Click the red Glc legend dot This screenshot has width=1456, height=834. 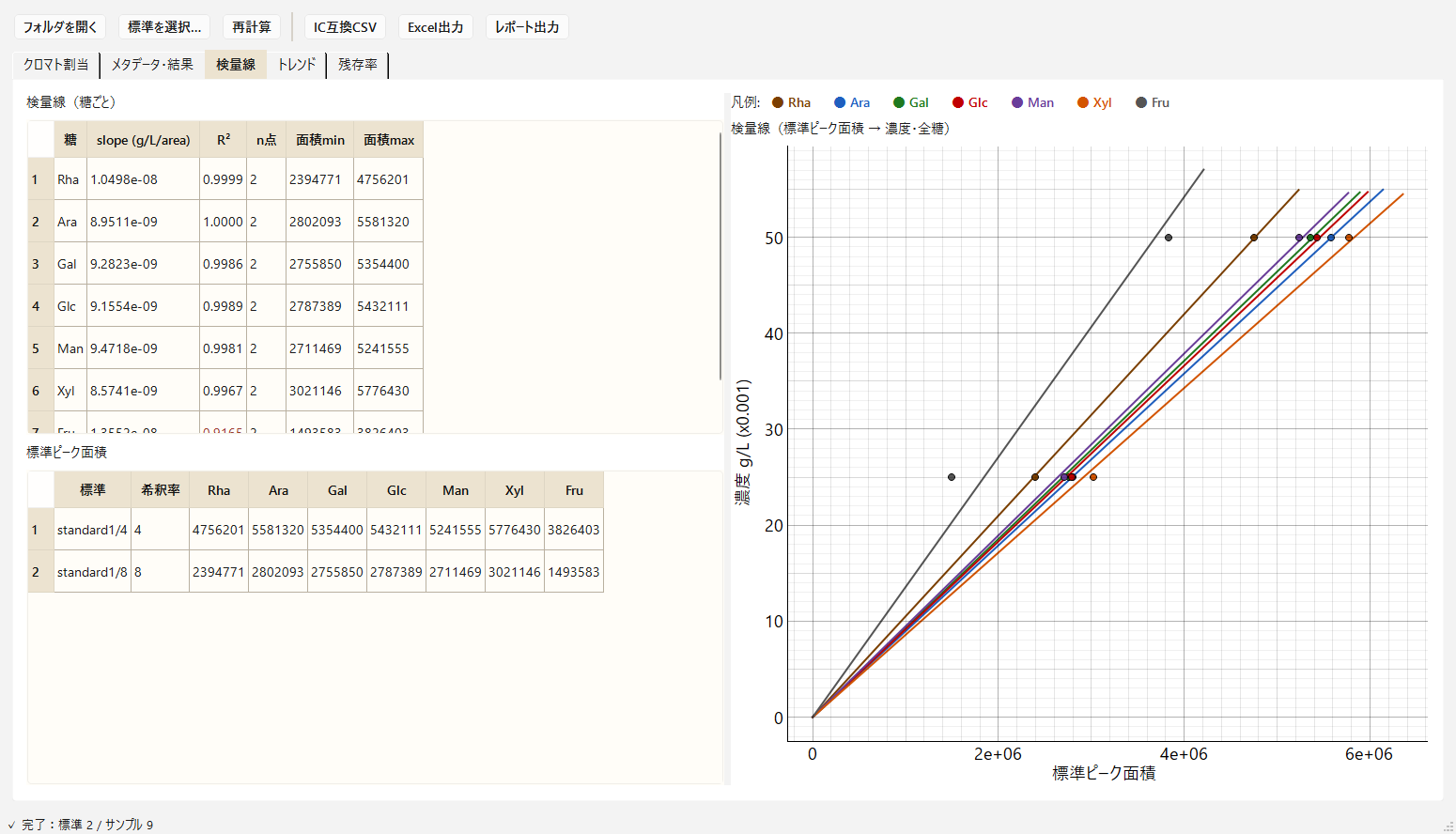click(x=958, y=102)
